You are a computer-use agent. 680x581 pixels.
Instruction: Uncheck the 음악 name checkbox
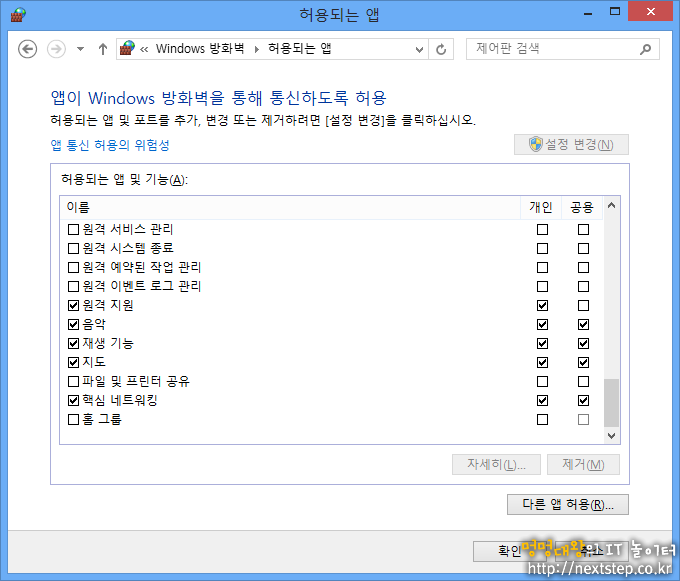pyautogui.click(x=73, y=324)
